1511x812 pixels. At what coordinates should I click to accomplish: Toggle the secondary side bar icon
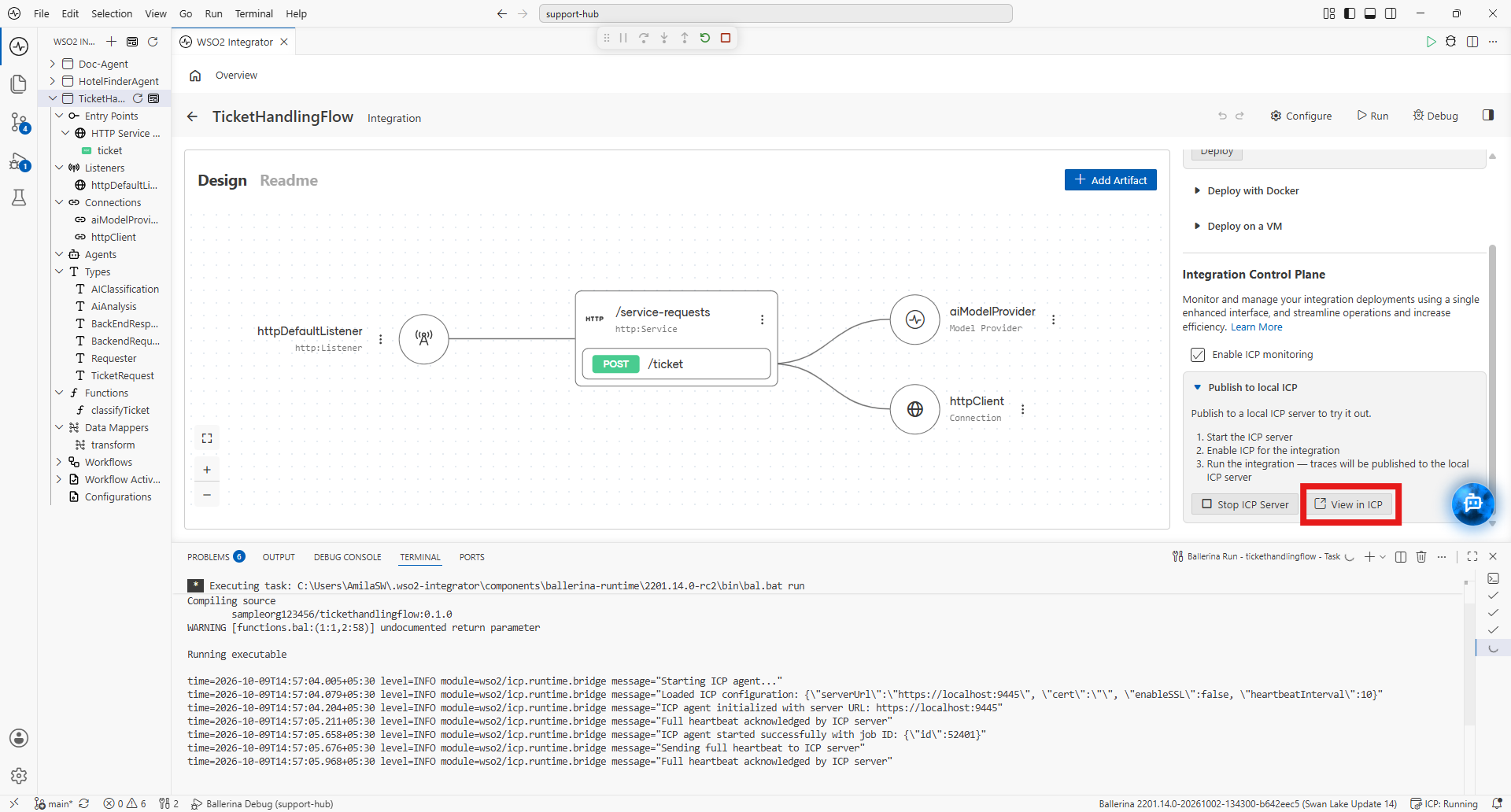click(1391, 13)
